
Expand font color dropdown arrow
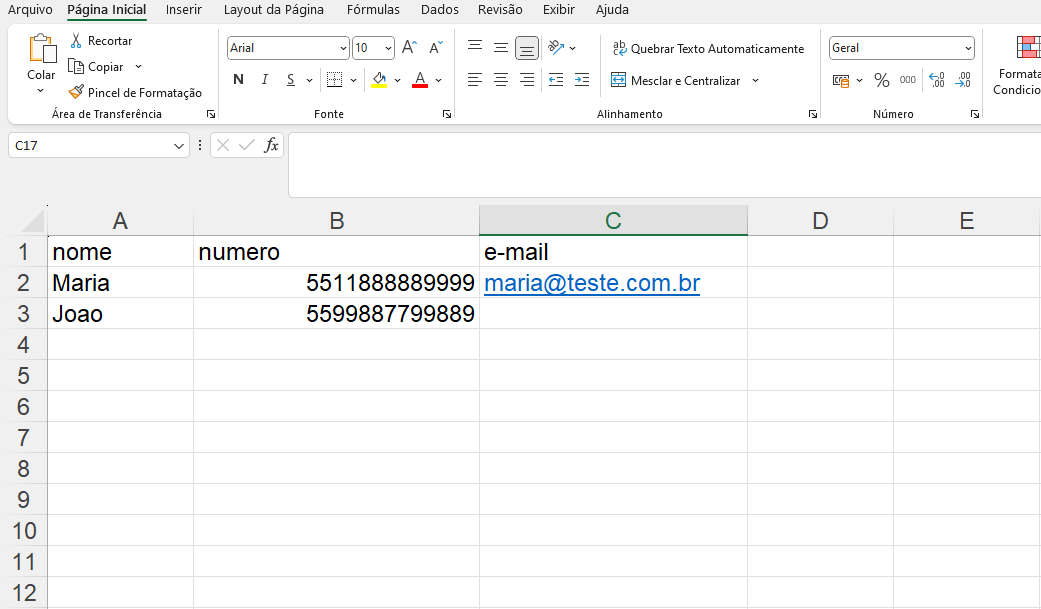438,80
